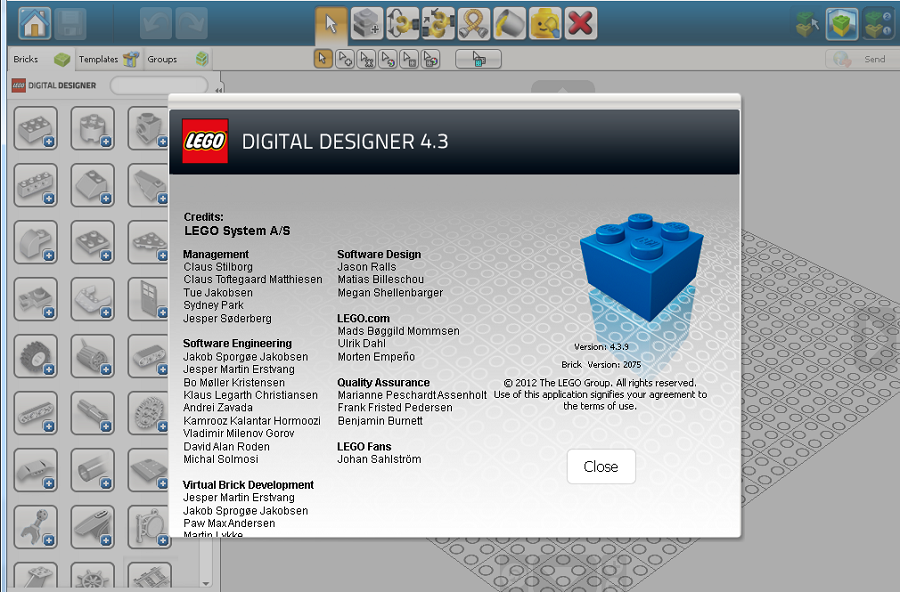
Task: Select the Paint bucket tool
Action: tap(509, 24)
